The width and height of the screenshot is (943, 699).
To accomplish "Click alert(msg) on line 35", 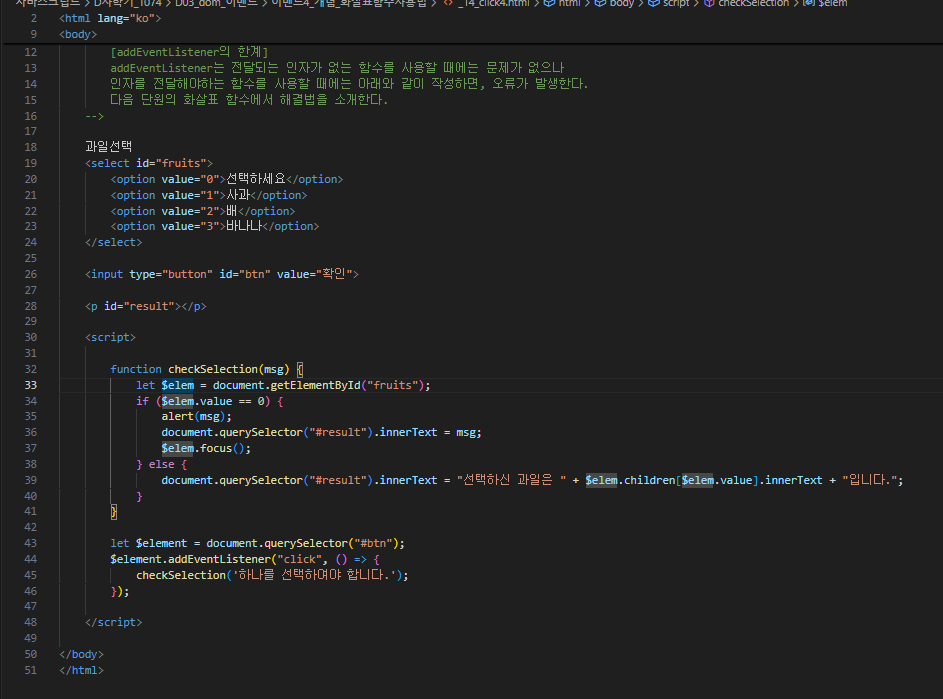I will (193, 416).
